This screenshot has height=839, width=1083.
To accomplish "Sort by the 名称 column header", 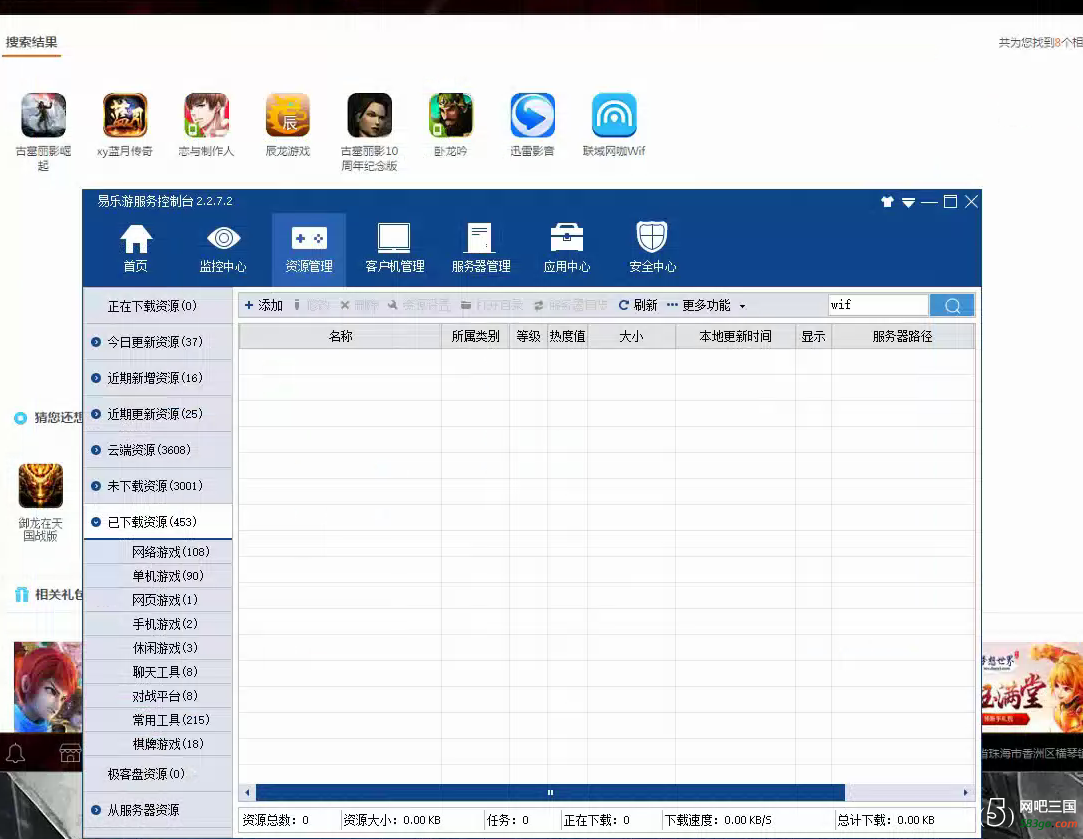I will [341, 336].
